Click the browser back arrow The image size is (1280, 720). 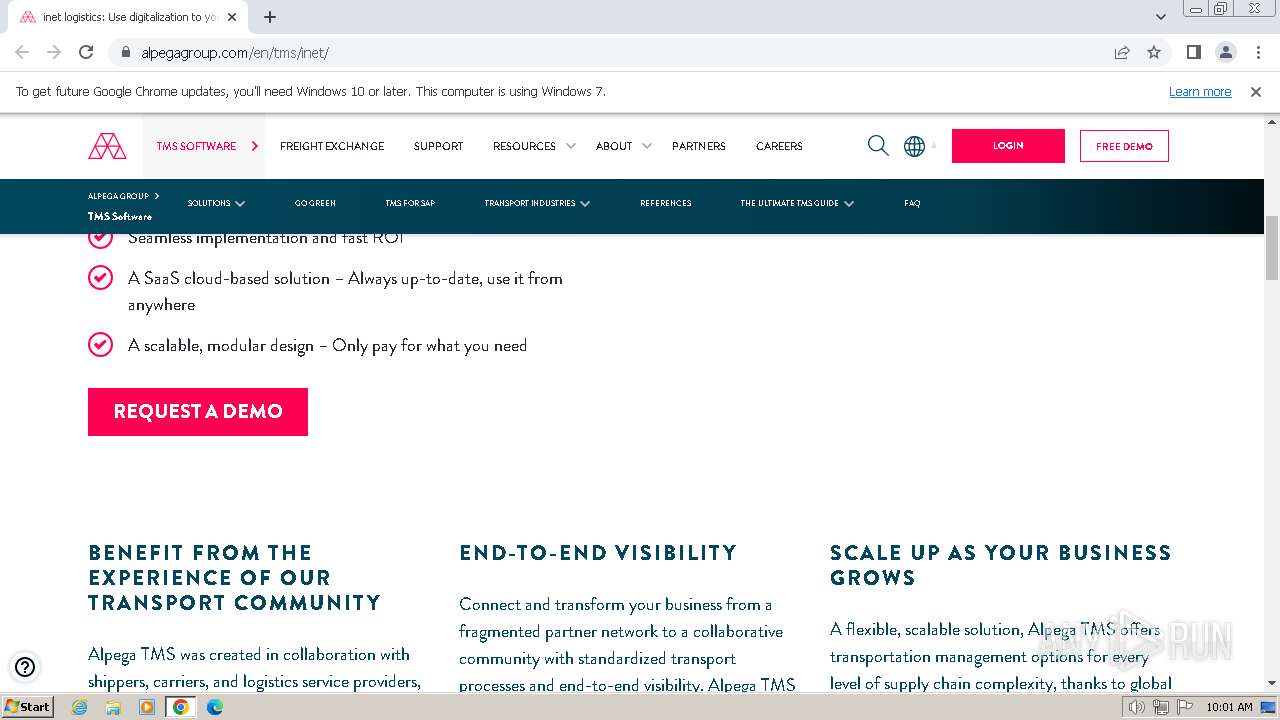22,52
